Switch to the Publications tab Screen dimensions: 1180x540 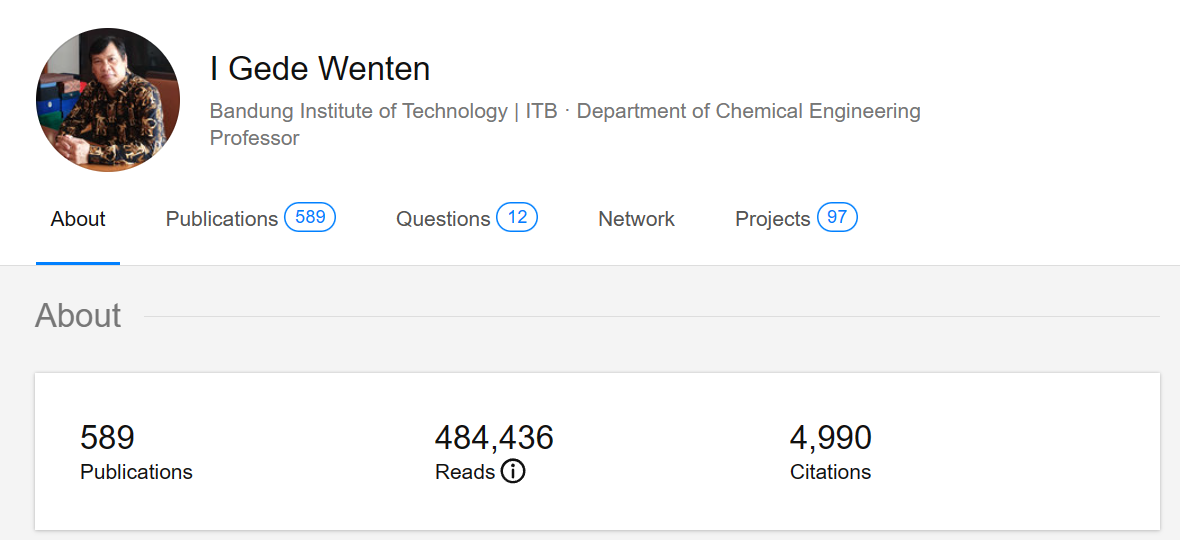222,219
